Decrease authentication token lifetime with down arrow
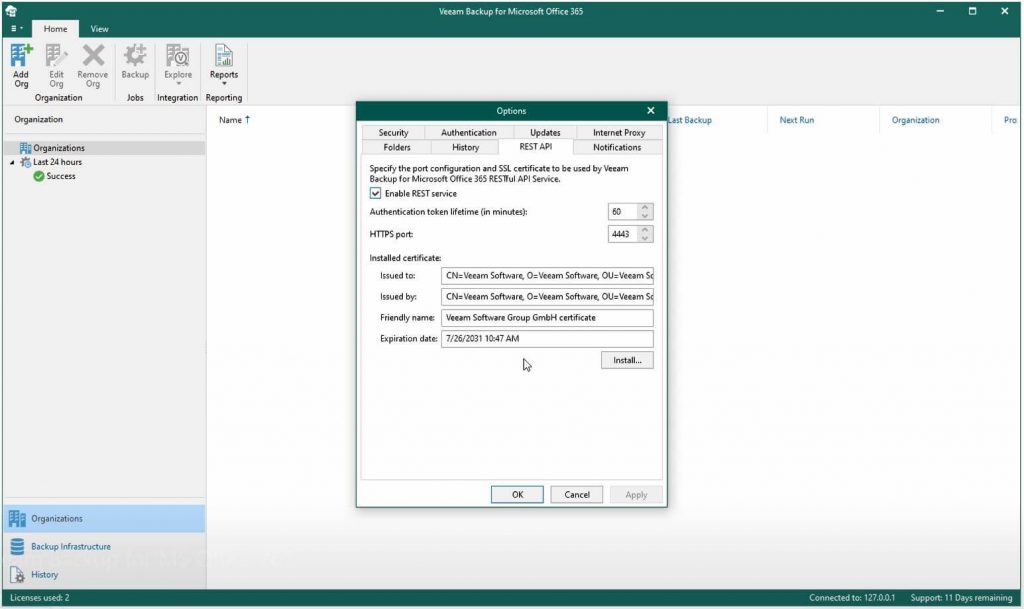This screenshot has height=609, width=1024. coord(645,216)
